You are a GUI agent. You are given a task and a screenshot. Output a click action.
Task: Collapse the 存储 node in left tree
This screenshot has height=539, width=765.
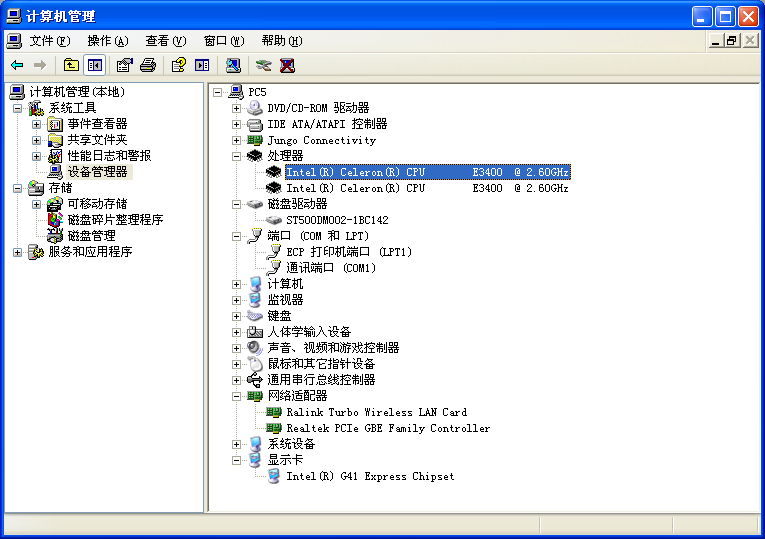pos(18,188)
